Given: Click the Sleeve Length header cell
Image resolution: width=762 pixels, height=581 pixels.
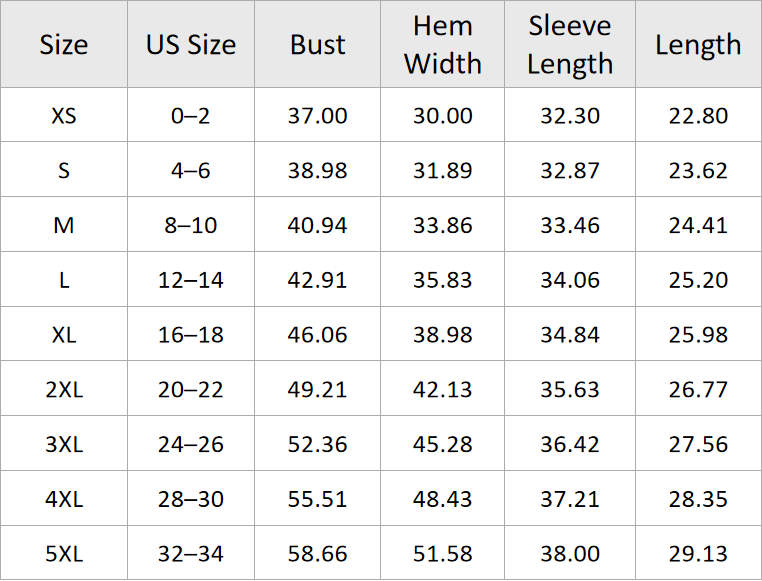Looking at the screenshot, I should tap(570, 45).
